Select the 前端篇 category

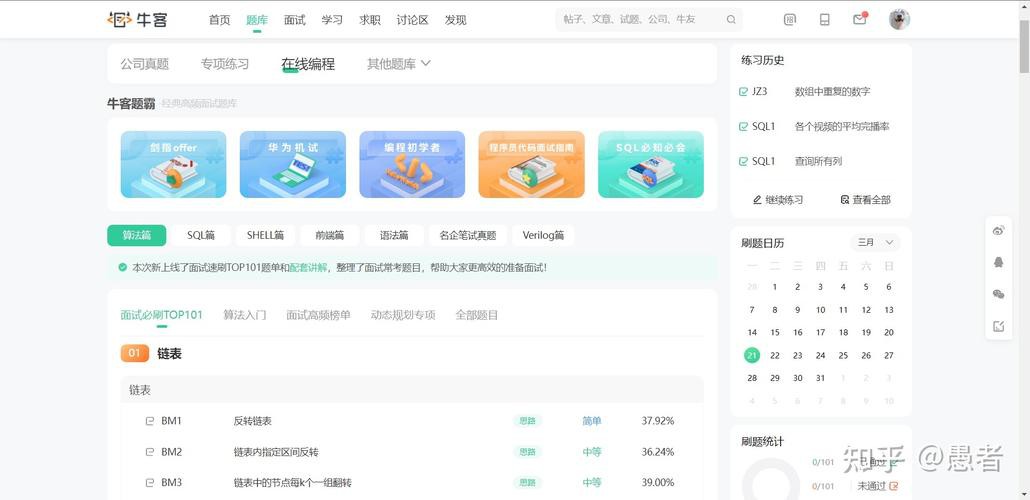(x=330, y=235)
